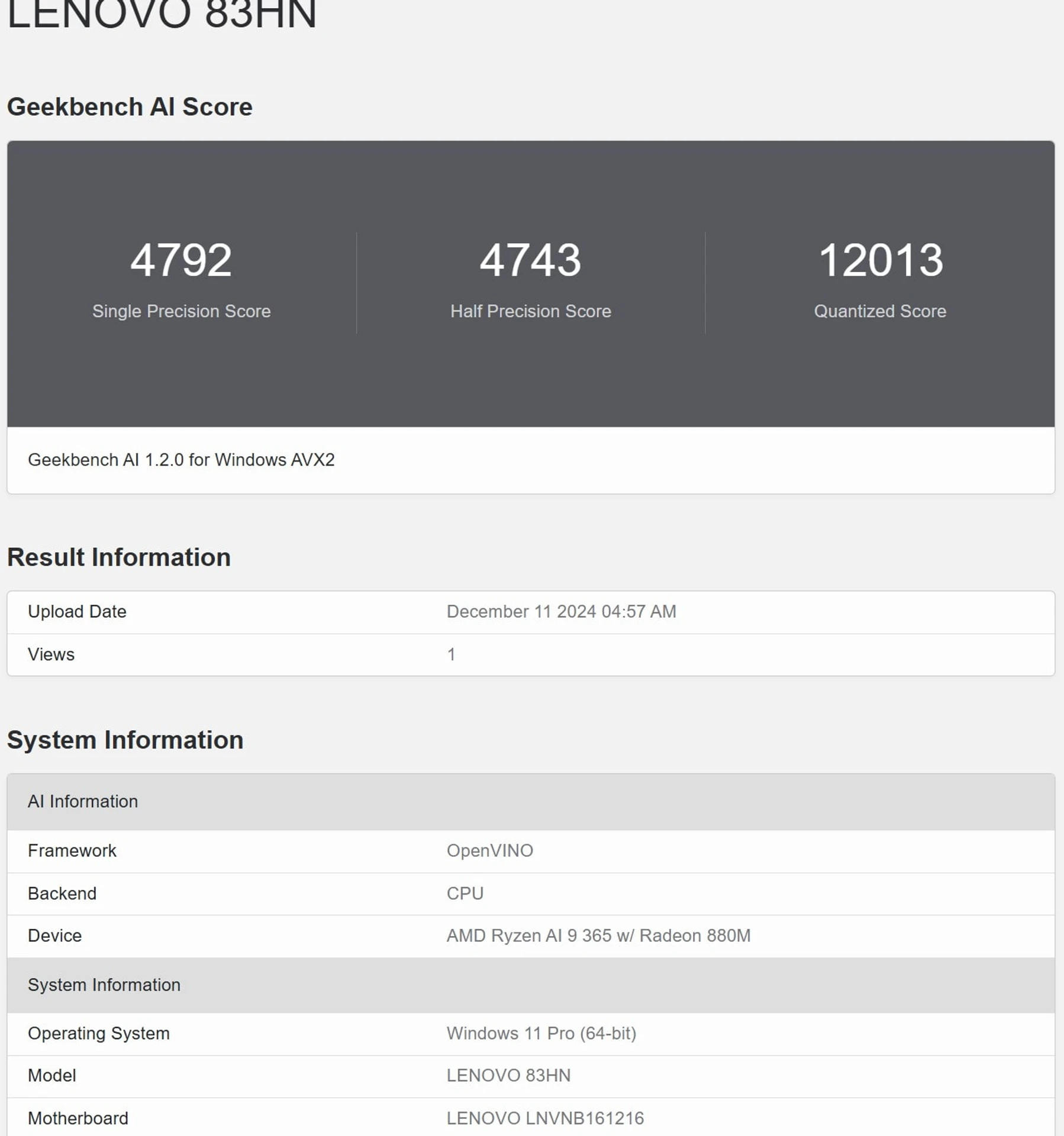Screen dimensions: 1064x1136
Task: Click the Device label
Action: (x=54, y=935)
